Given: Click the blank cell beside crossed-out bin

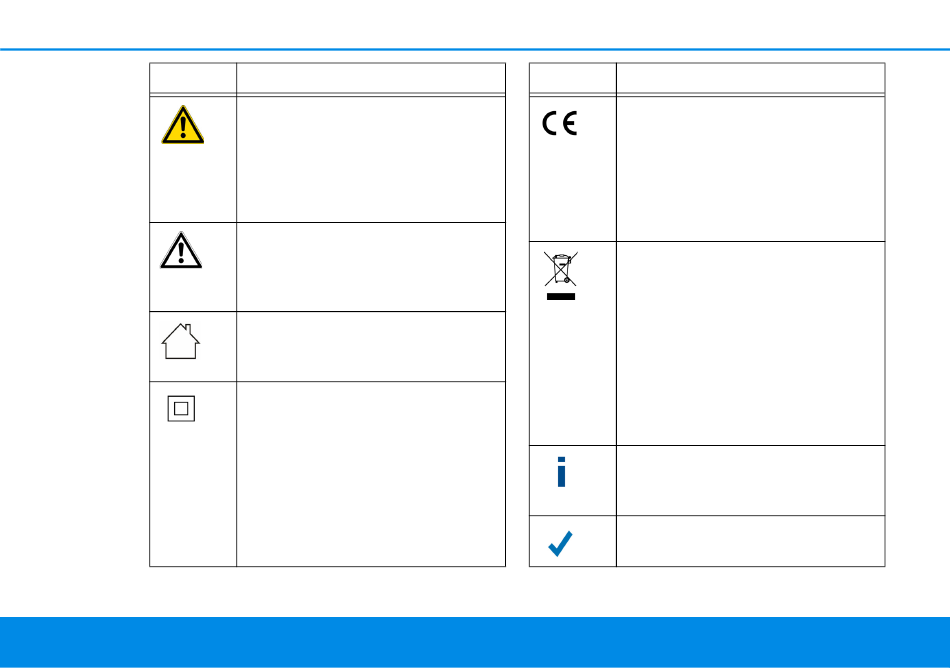Looking at the screenshot, I should tap(751, 343).
